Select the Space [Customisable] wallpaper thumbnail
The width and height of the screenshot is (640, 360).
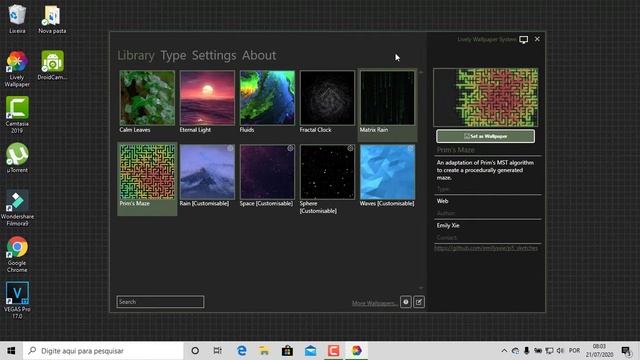267,172
